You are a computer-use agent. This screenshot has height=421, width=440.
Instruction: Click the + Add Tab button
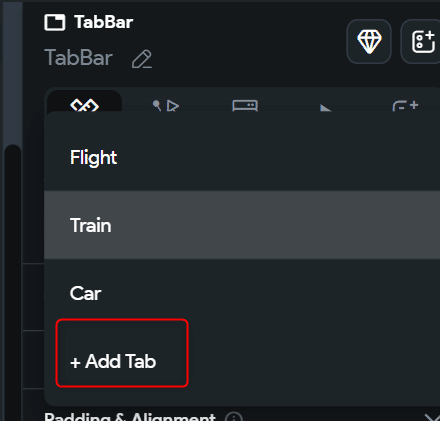point(122,353)
